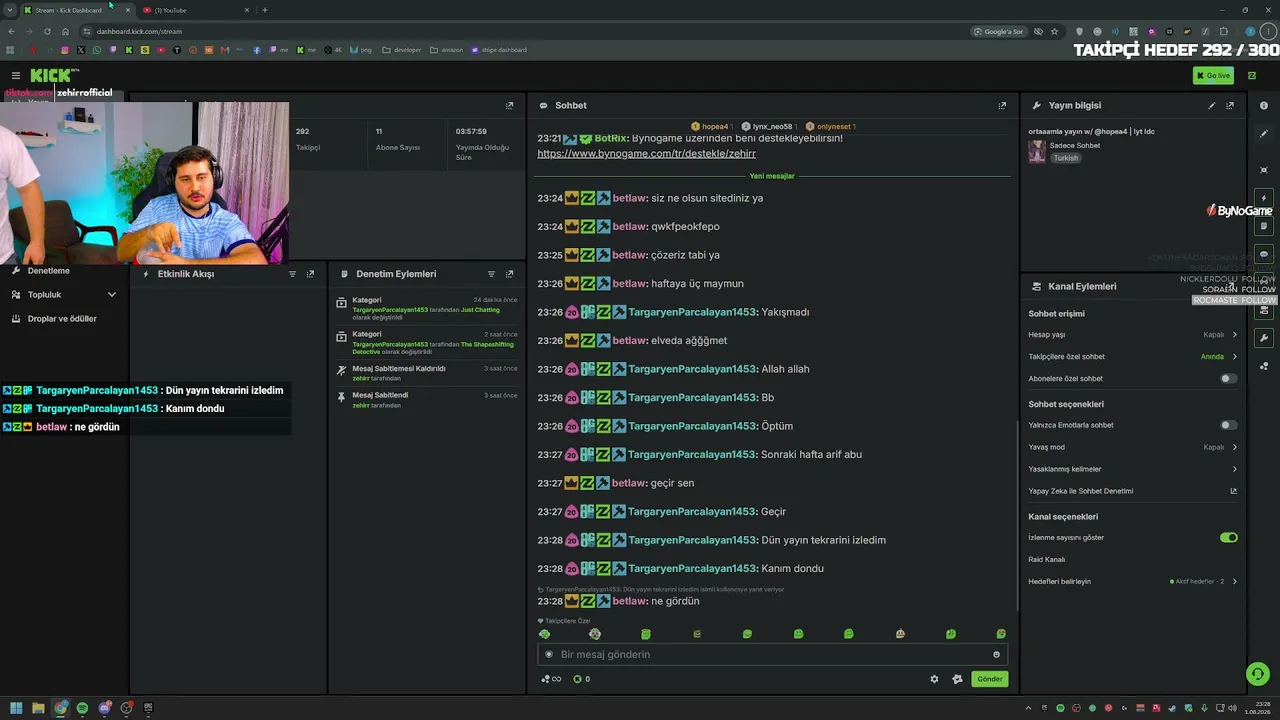Image resolution: width=1280 pixels, height=720 pixels.
Task: Pop out the Yayın bilgisi panel
Action: (1230, 105)
